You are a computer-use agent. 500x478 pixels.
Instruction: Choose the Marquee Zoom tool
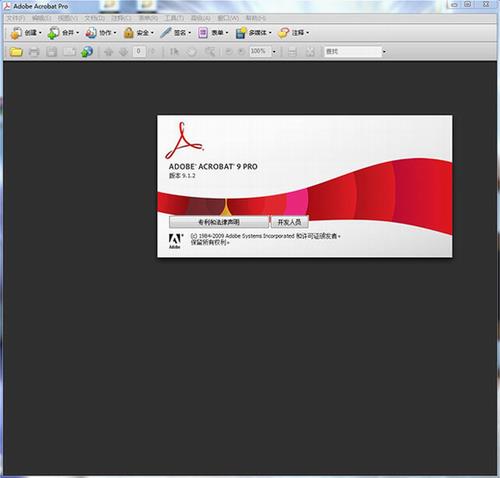coord(210,52)
